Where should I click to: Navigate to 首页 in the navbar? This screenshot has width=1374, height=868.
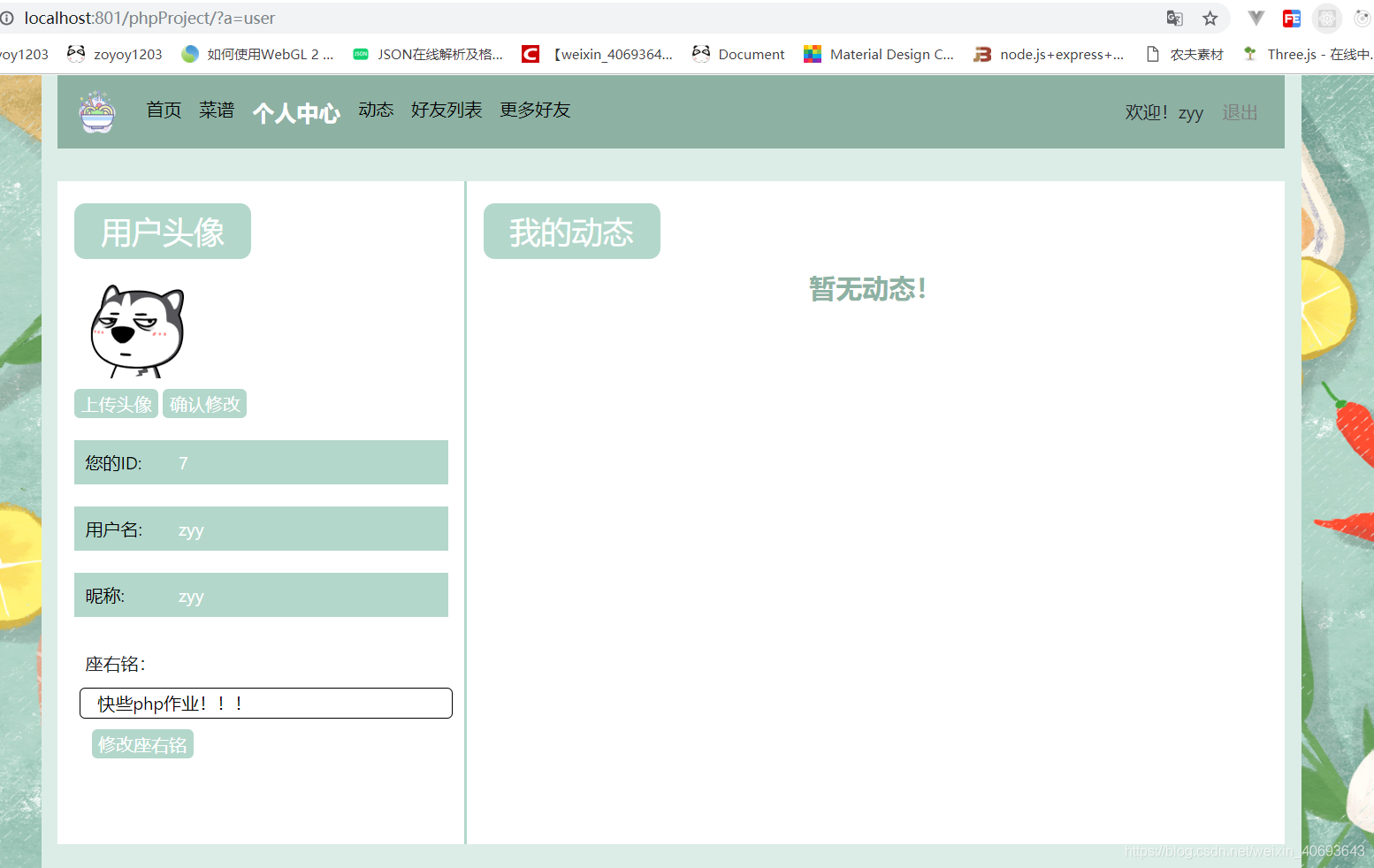click(x=163, y=110)
